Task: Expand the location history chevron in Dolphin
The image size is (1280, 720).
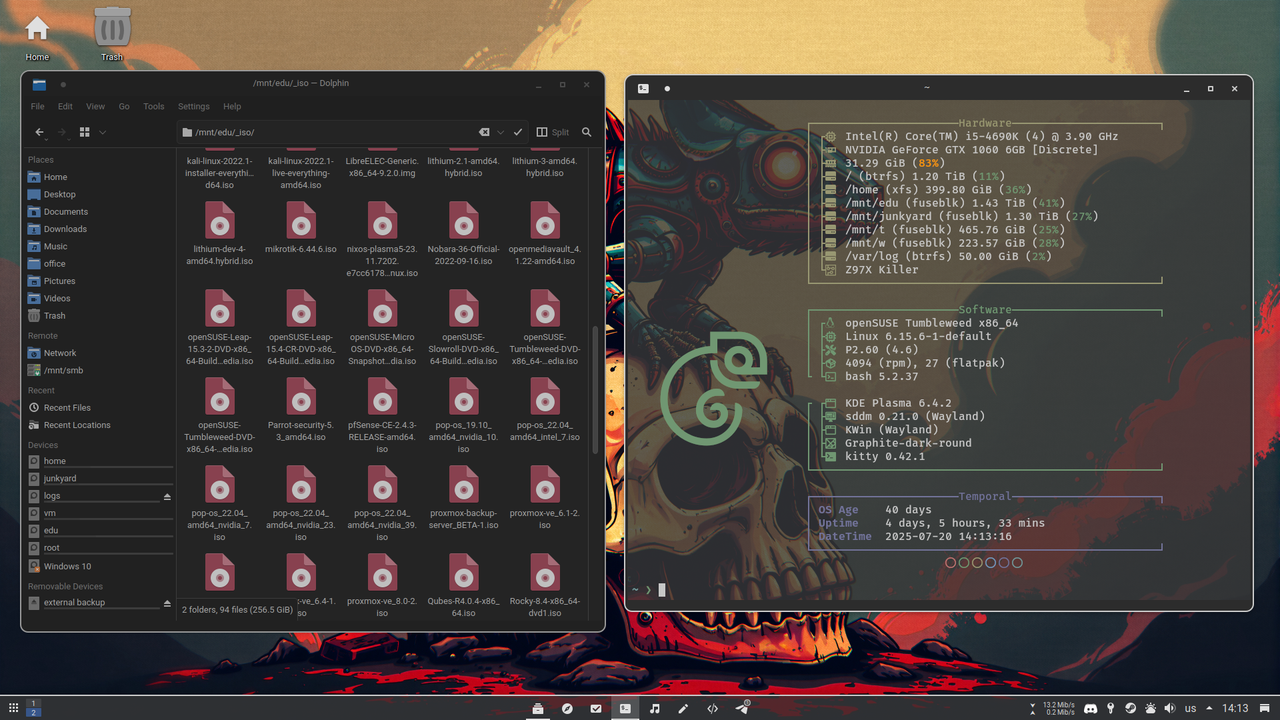Action: click(x=501, y=132)
